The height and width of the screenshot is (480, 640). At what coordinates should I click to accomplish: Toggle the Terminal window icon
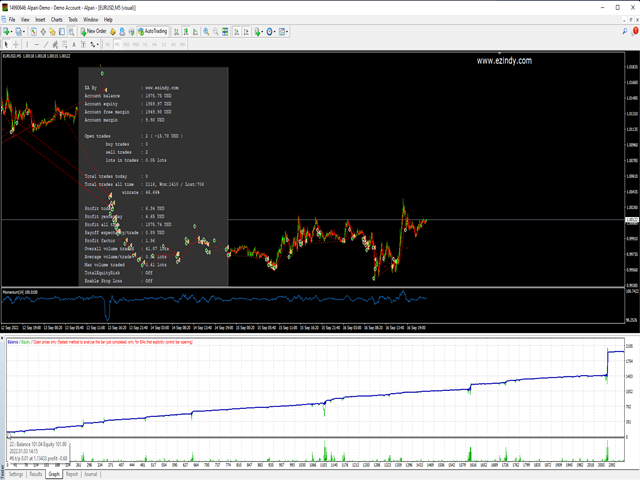pyautogui.click(x=62, y=31)
